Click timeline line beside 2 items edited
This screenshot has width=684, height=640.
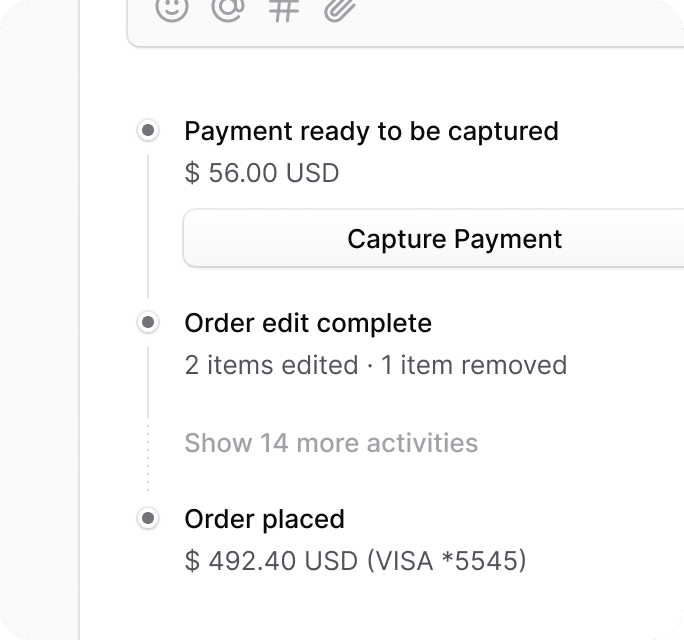(x=148, y=382)
